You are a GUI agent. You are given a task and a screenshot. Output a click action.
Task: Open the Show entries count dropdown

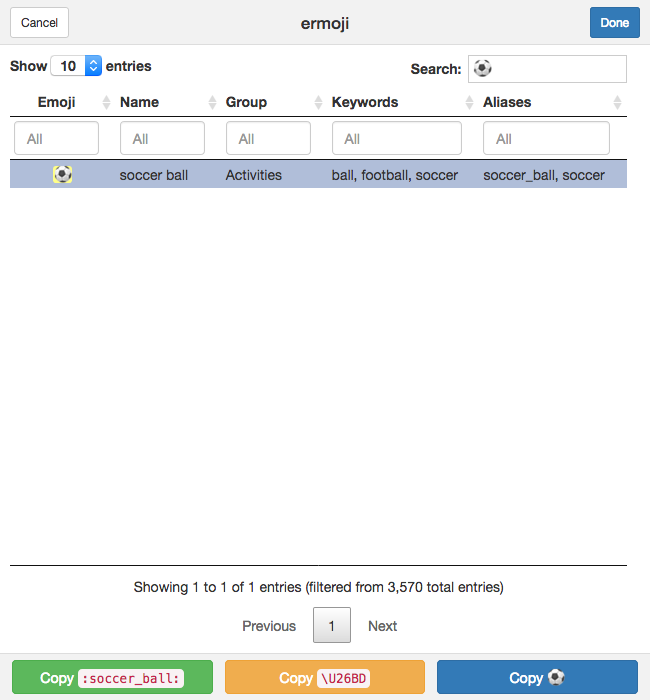(x=76, y=66)
